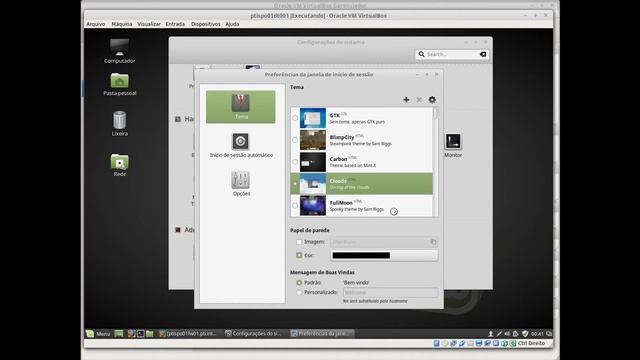Screen dimensions: 640x360
Task: Click the 'Steampunk theme by Sam Riggs' text
Action: tap(360, 144)
